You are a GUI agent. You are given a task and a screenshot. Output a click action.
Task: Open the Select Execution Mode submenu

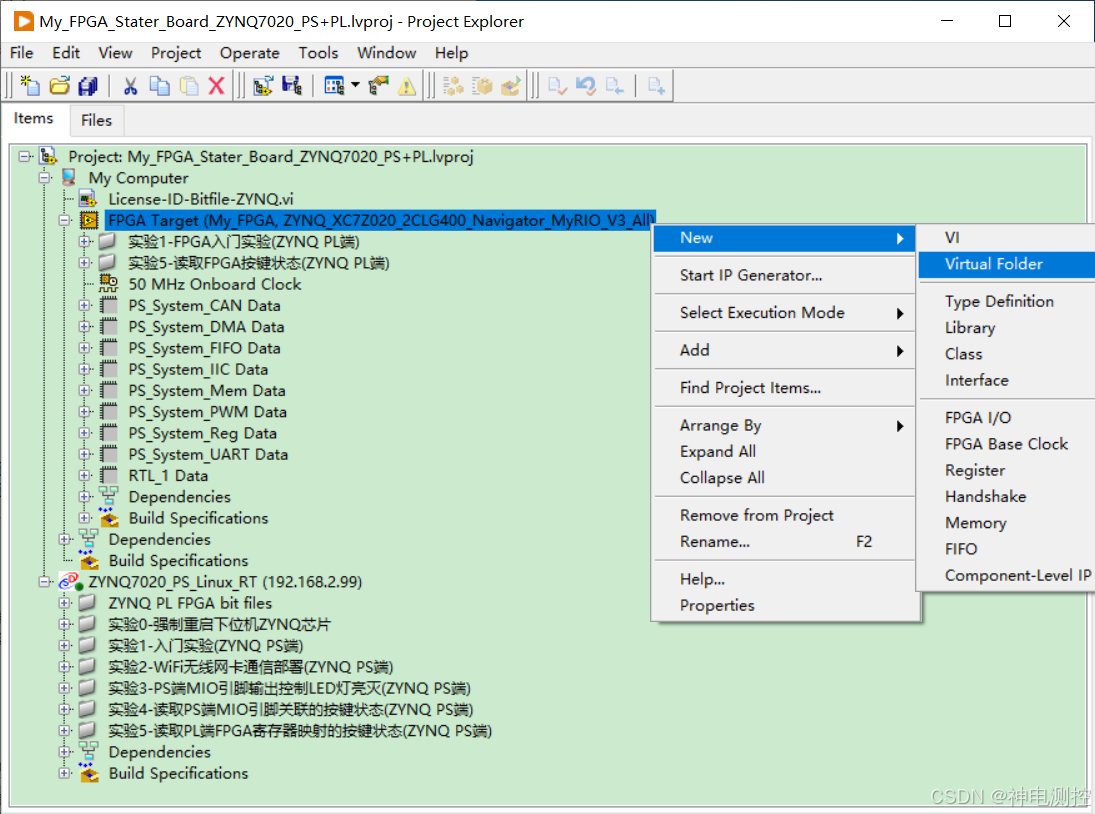point(784,313)
